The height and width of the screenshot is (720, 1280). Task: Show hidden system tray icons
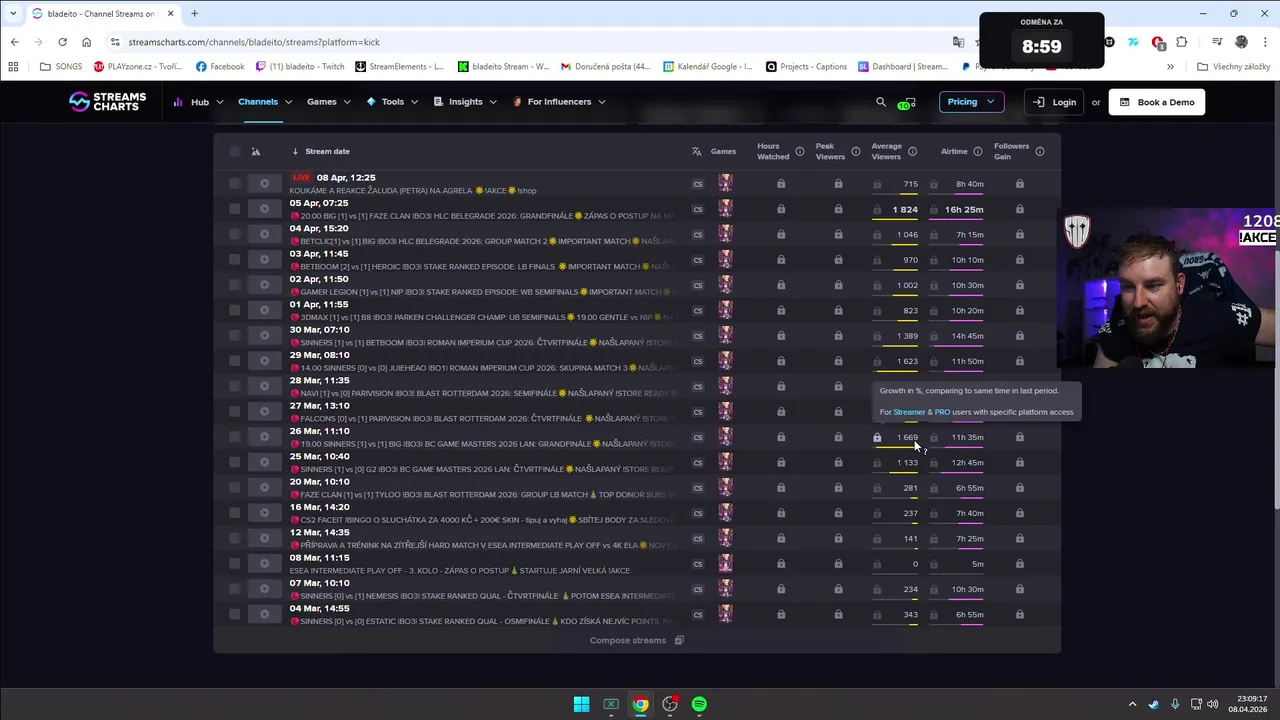(1132, 704)
